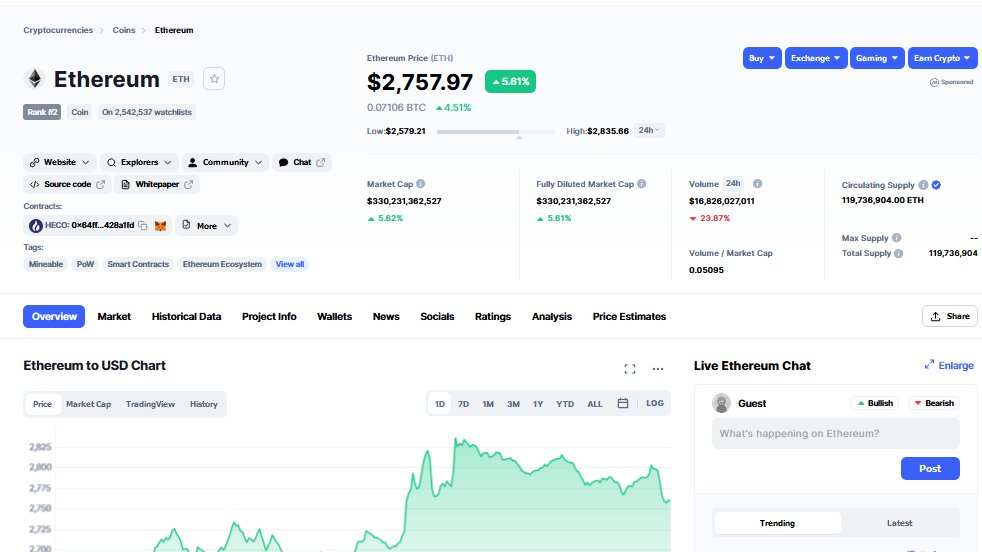Screen dimensions: 982x552
Task: Click the Volume info icon
Action: coord(757,184)
